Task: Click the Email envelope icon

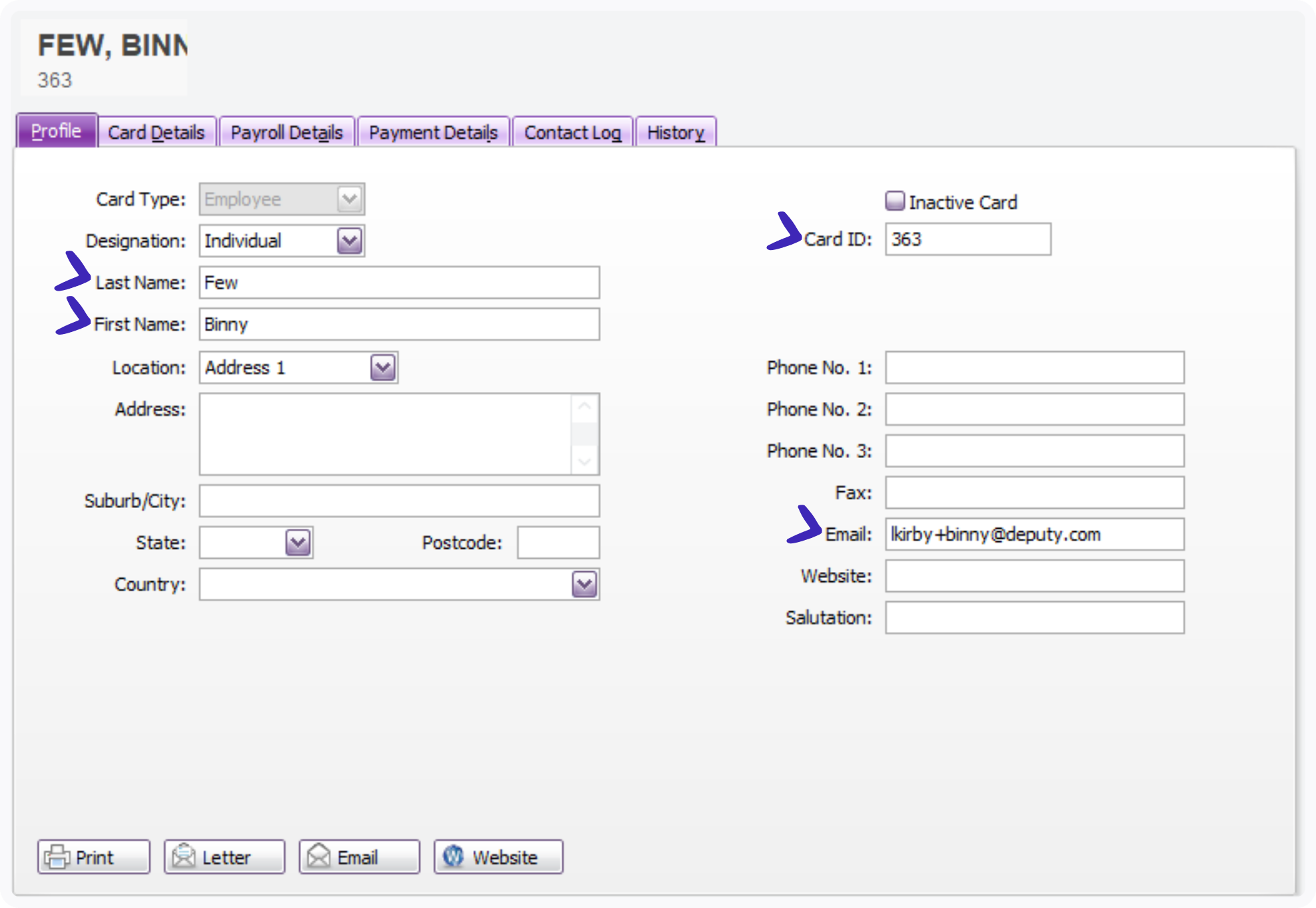Action: tap(320, 856)
